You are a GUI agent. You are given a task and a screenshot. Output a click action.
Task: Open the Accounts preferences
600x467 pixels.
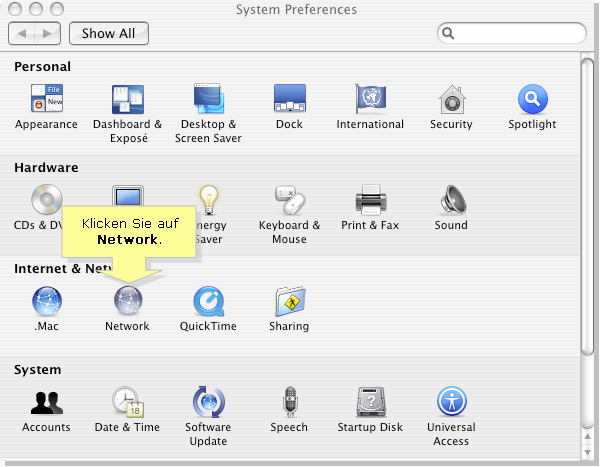(47, 403)
